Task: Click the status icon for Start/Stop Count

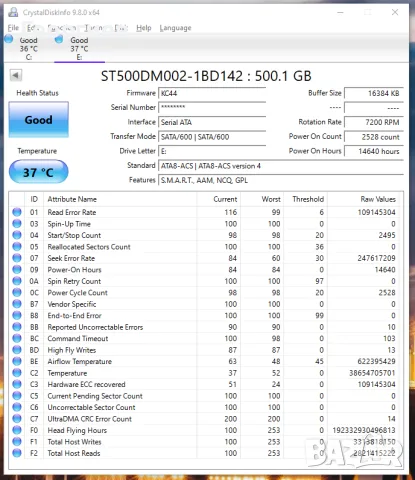Action: pyautogui.click(x=17, y=235)
